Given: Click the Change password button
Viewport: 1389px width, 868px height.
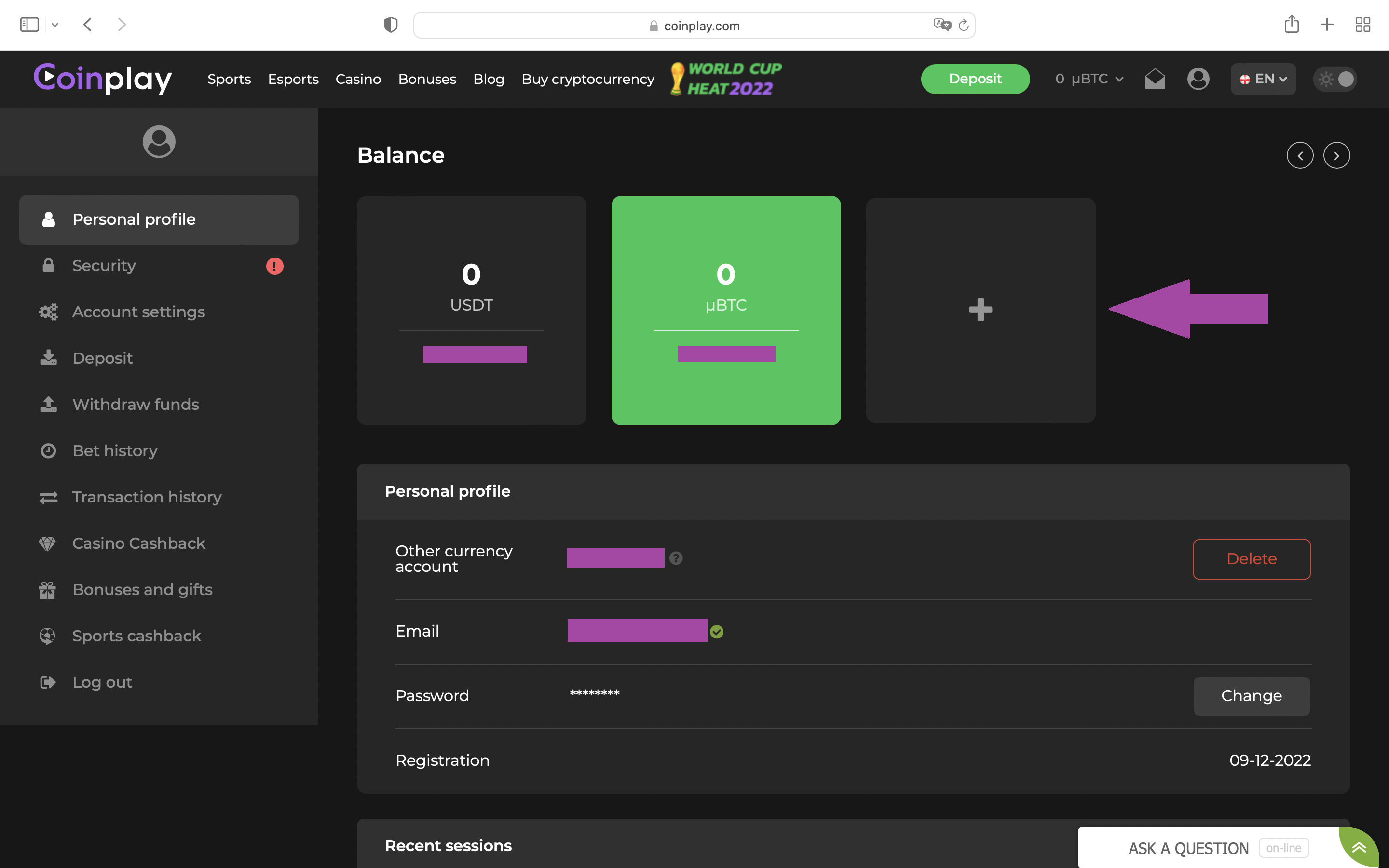Looking at the screenshot, I should [1251, 696].
